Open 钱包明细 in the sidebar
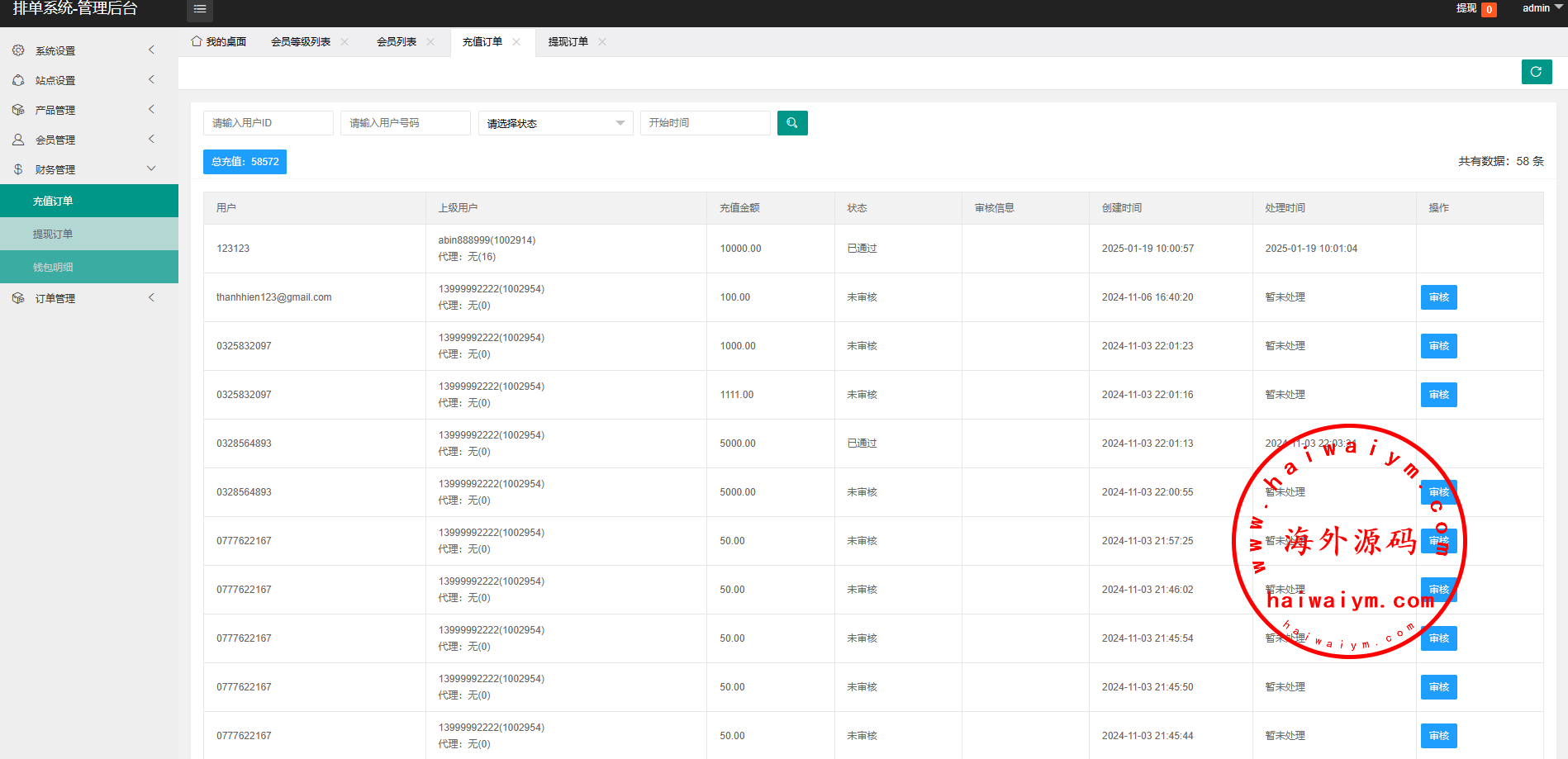 pyautogui.click(x=53, y=267)
